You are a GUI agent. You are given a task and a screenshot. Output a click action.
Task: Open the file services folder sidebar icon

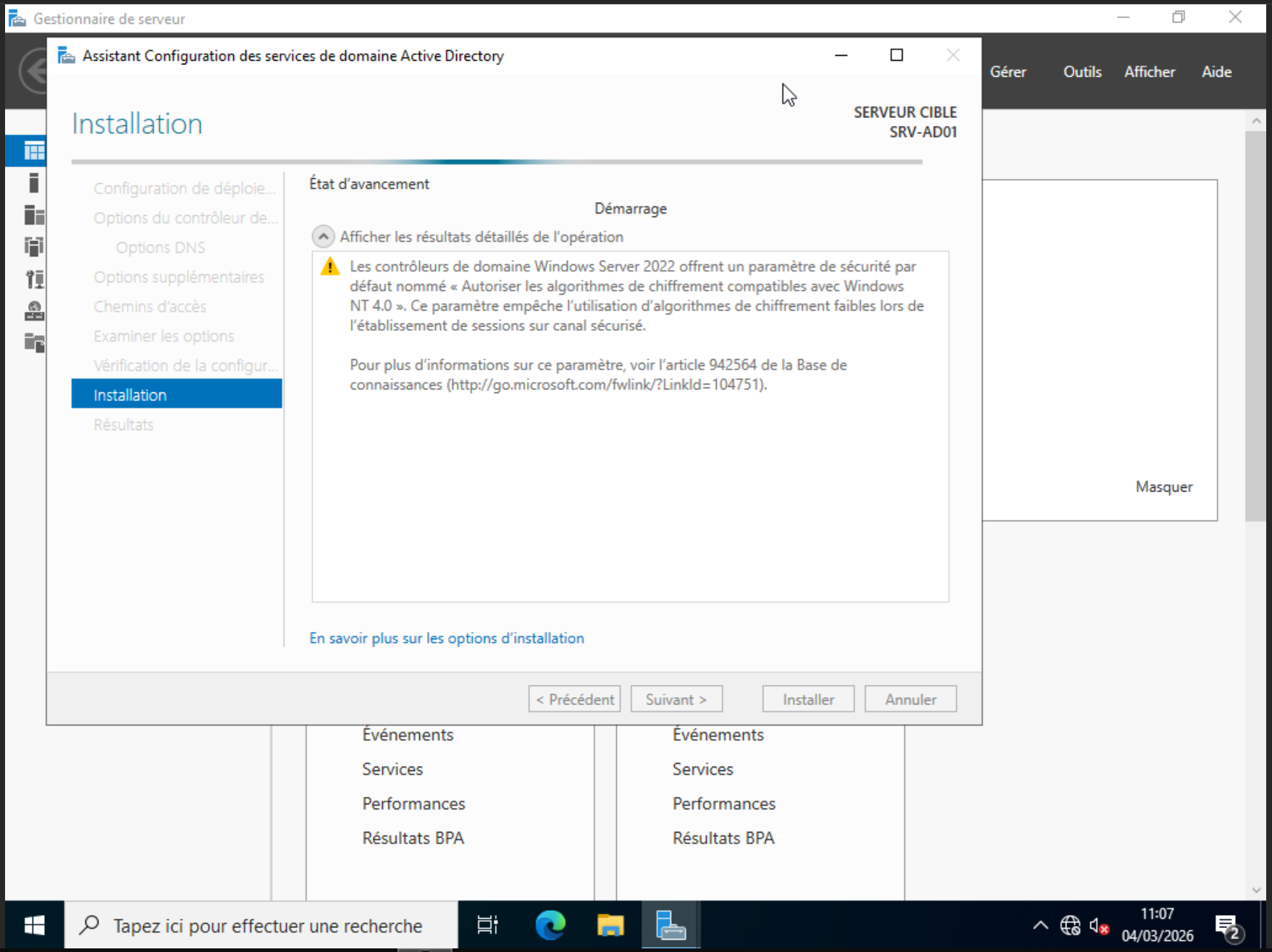(33, 342)
